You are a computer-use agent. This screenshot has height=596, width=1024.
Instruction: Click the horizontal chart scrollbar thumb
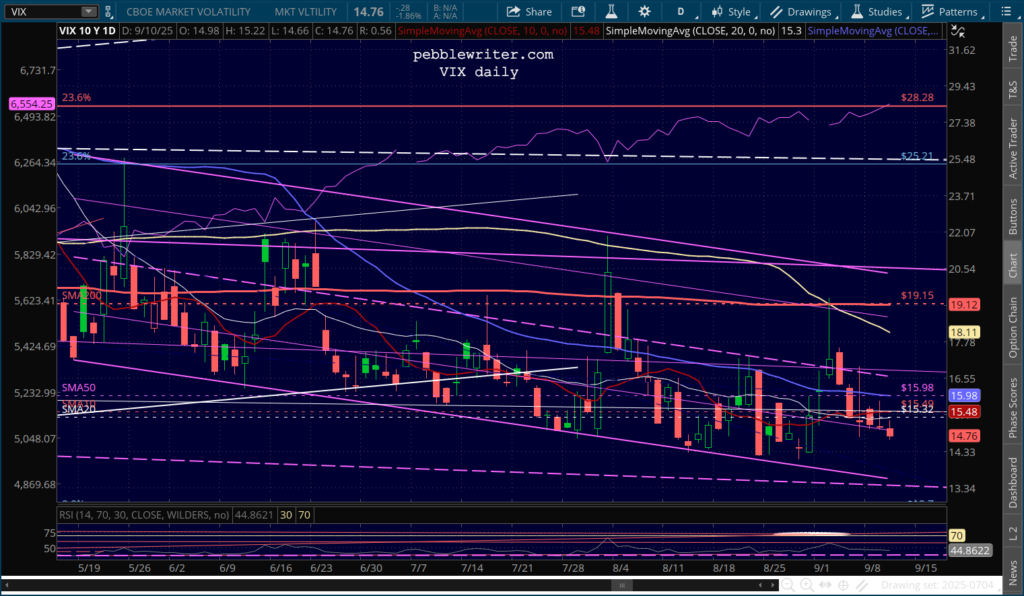(622, 585)
